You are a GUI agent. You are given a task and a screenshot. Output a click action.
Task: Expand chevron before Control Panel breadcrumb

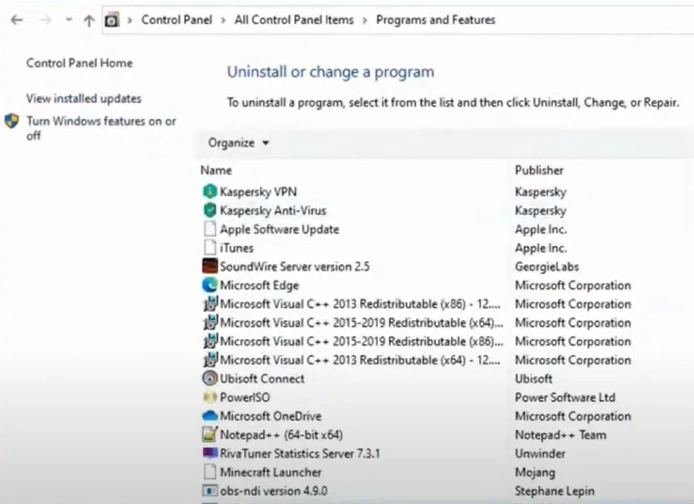coord(130,20)
